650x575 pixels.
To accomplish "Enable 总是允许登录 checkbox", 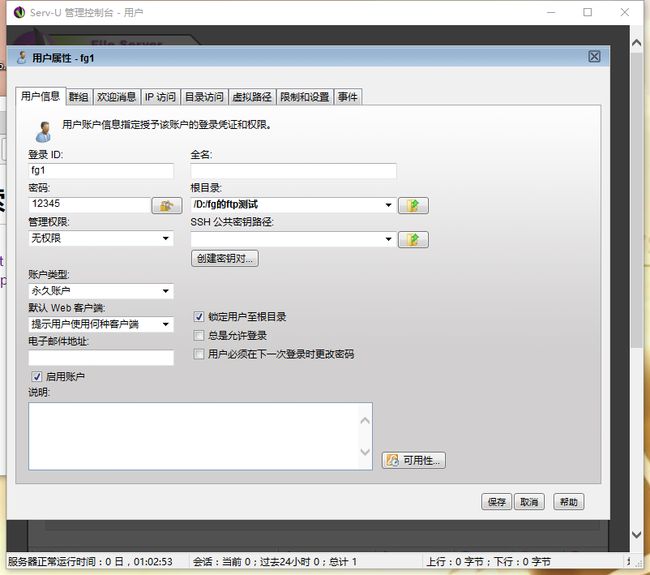I will coord(199,335).
